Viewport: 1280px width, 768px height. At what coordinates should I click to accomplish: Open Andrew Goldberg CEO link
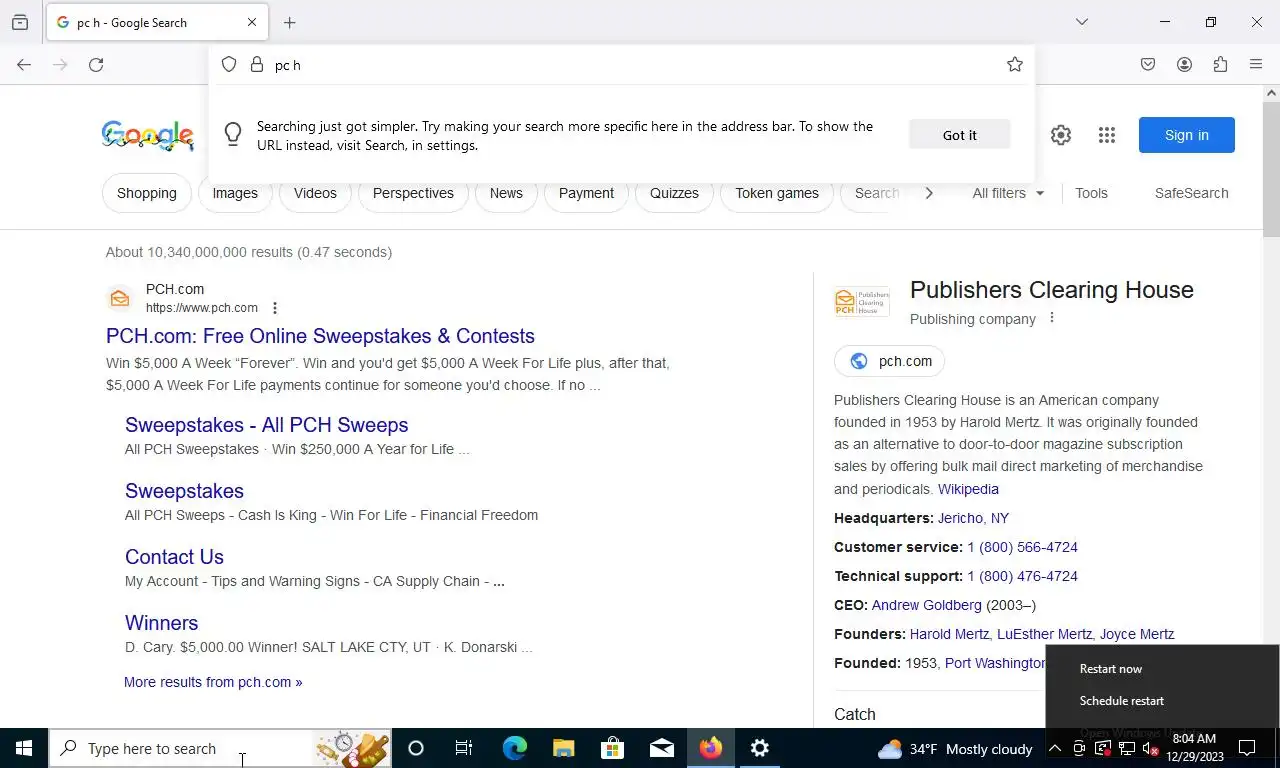pyautogui.click(x=927, y=605)
